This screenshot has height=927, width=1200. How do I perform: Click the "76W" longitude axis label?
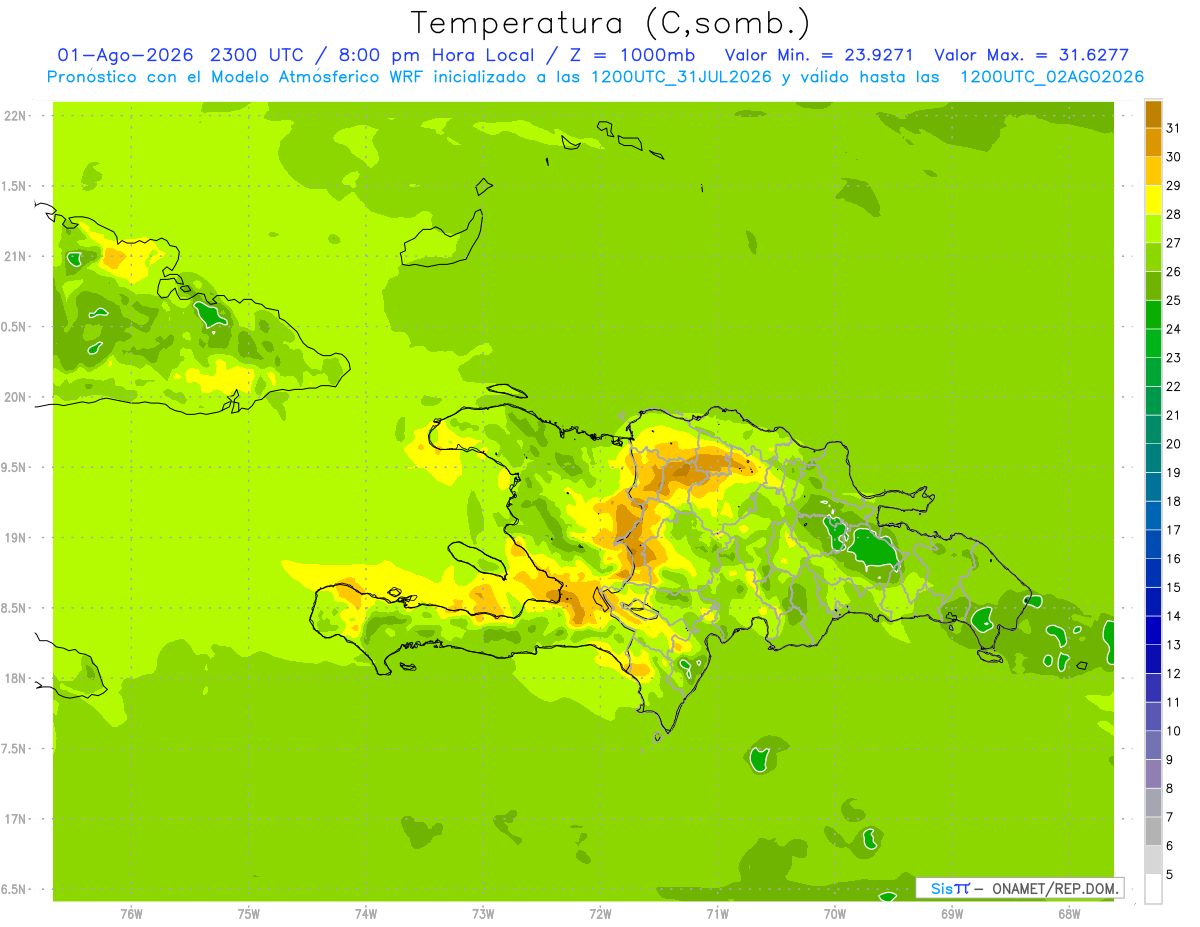pos(131,914)
